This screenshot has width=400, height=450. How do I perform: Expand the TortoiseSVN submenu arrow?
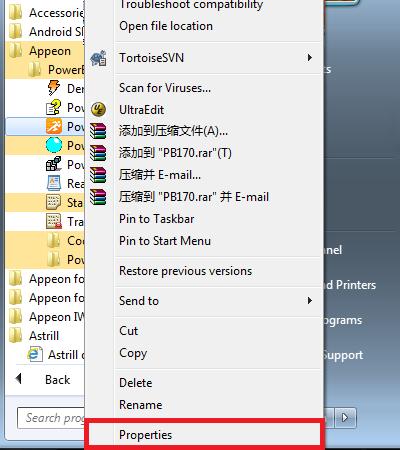[x=310, y=58]
